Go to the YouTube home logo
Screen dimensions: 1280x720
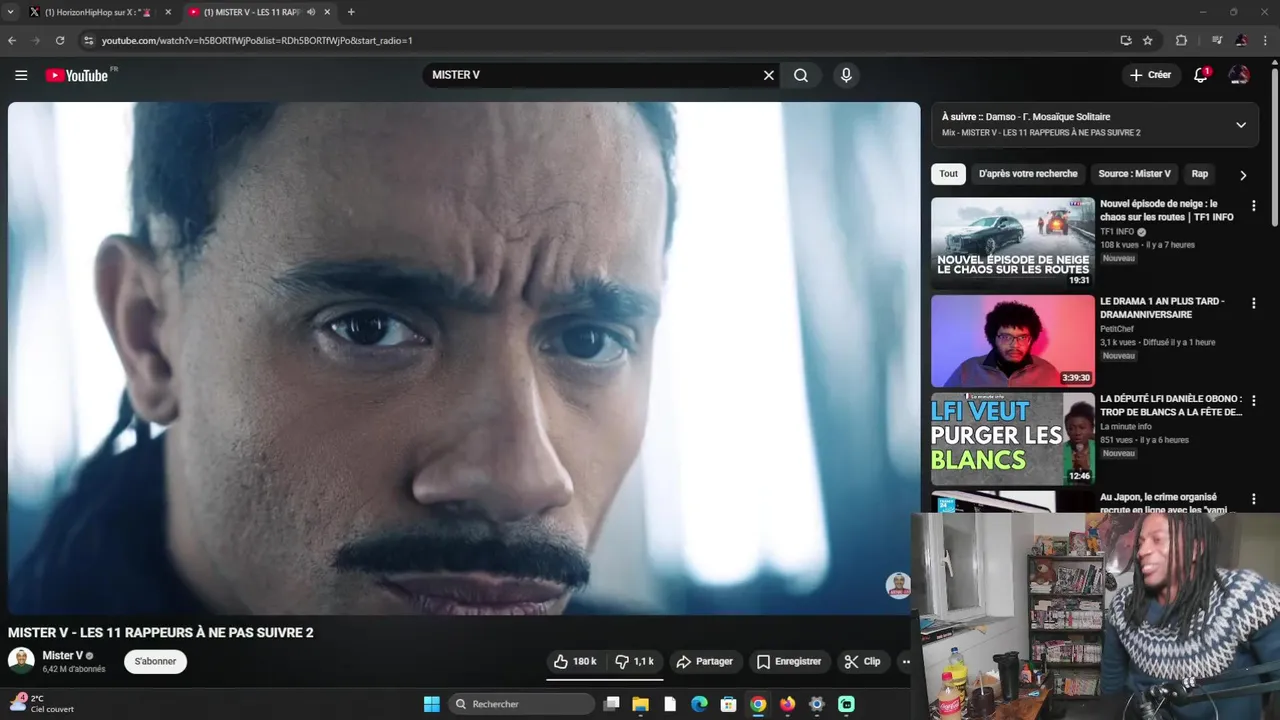click(78, 75)
